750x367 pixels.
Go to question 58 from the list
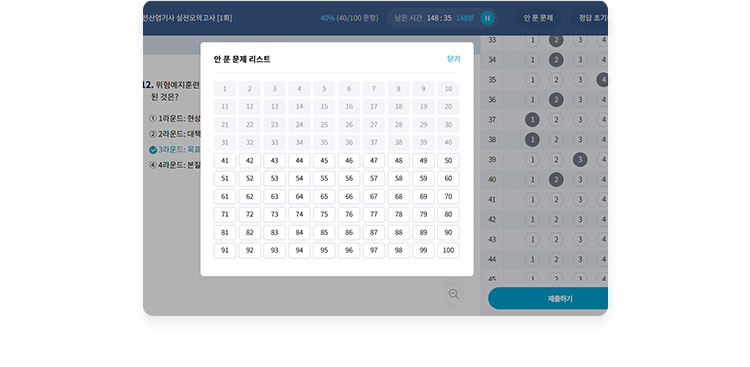pos(398,178)
